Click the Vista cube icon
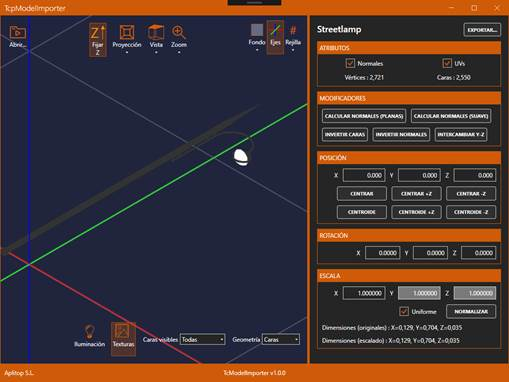This screenshot has width=509, height=382. tap(156, 33)
